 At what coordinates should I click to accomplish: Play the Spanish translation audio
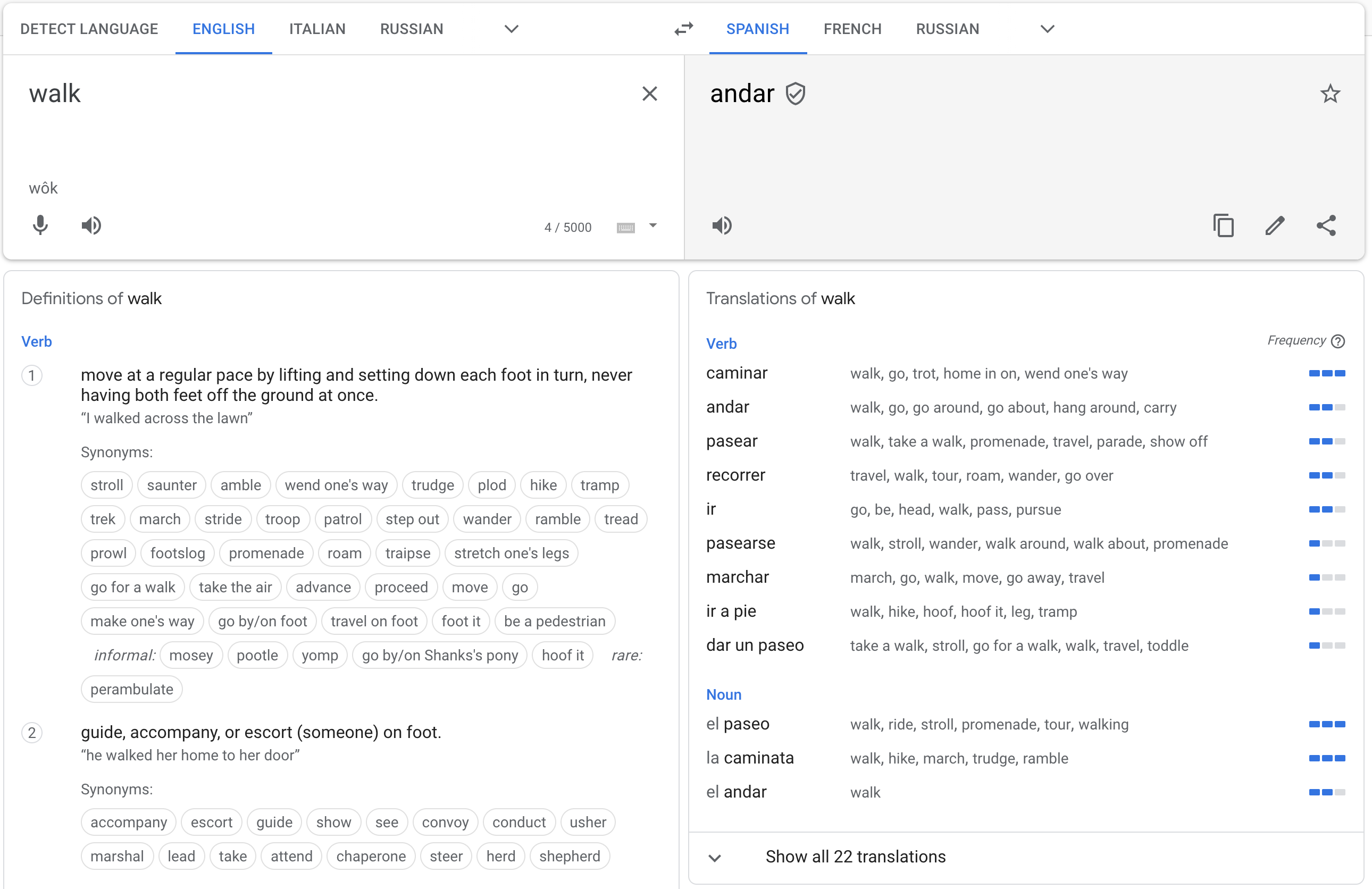(x=722, y=225)
